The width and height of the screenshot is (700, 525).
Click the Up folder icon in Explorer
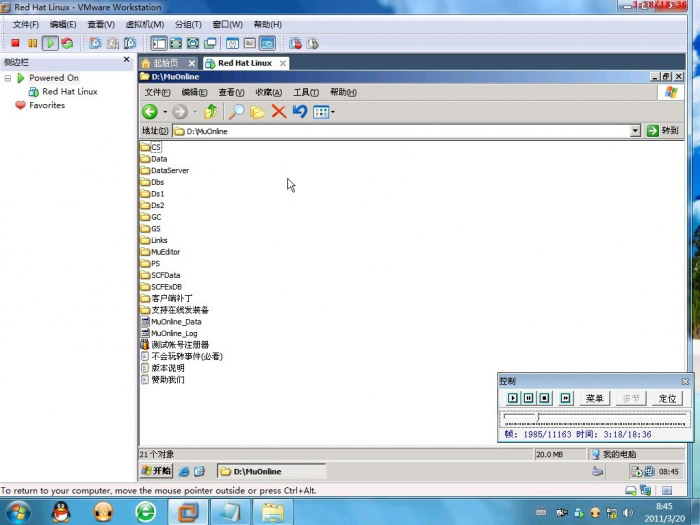click(x=210, y=112)
